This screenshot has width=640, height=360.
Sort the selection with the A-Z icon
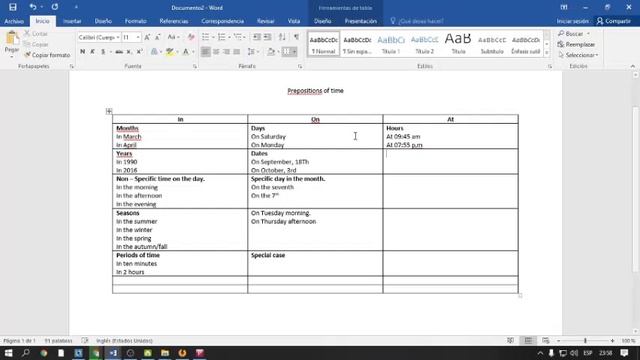pyautogui.click(x=282, y=37)
